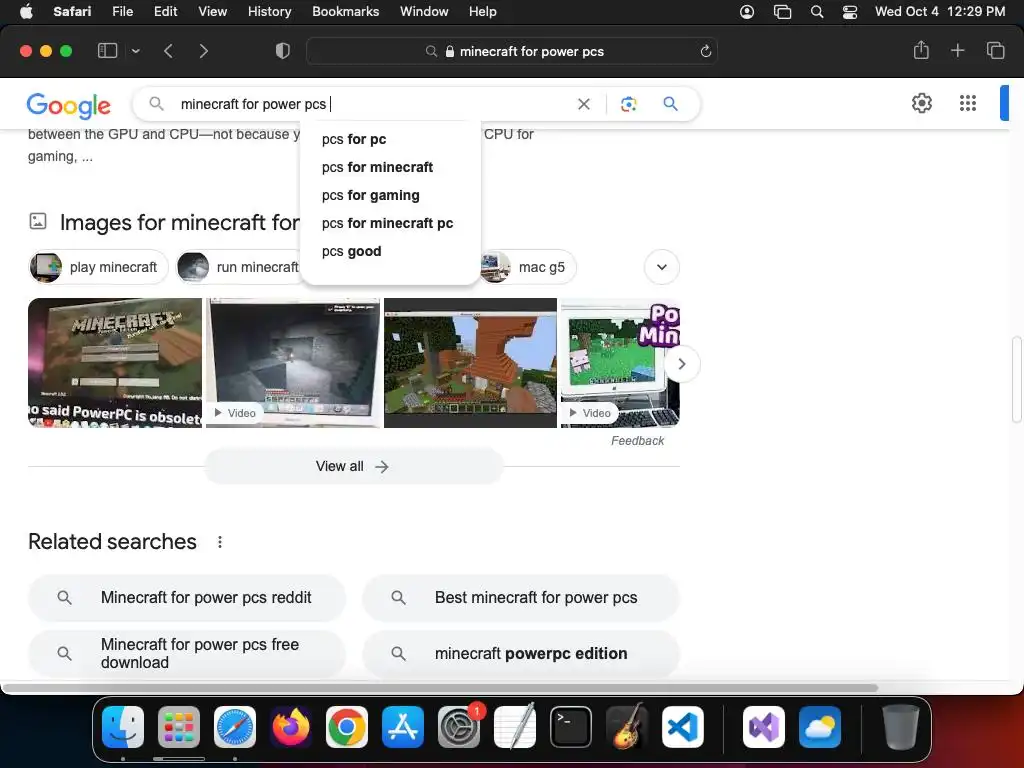Submit search with blue magnifier icon
This screenshot has width=1024, height=768.
tap(670, 103)
